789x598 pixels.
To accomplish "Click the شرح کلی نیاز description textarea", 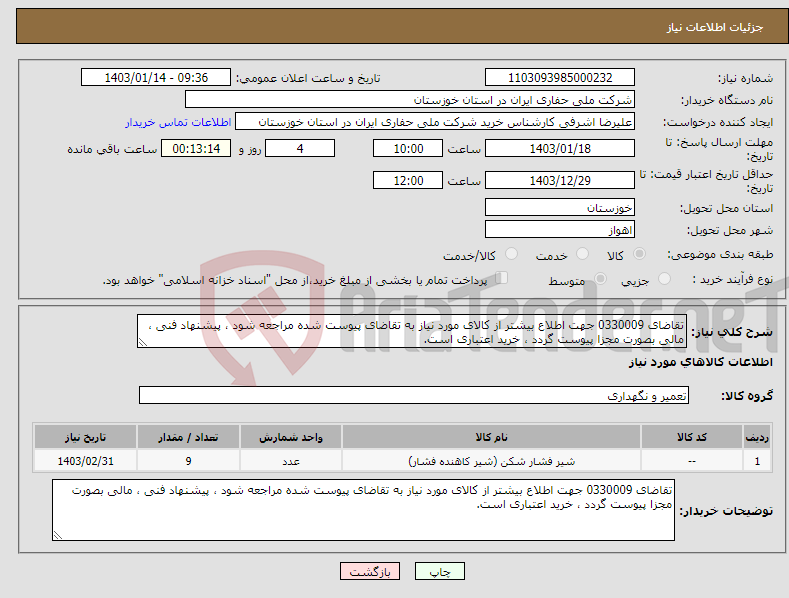I will point(412,331).
